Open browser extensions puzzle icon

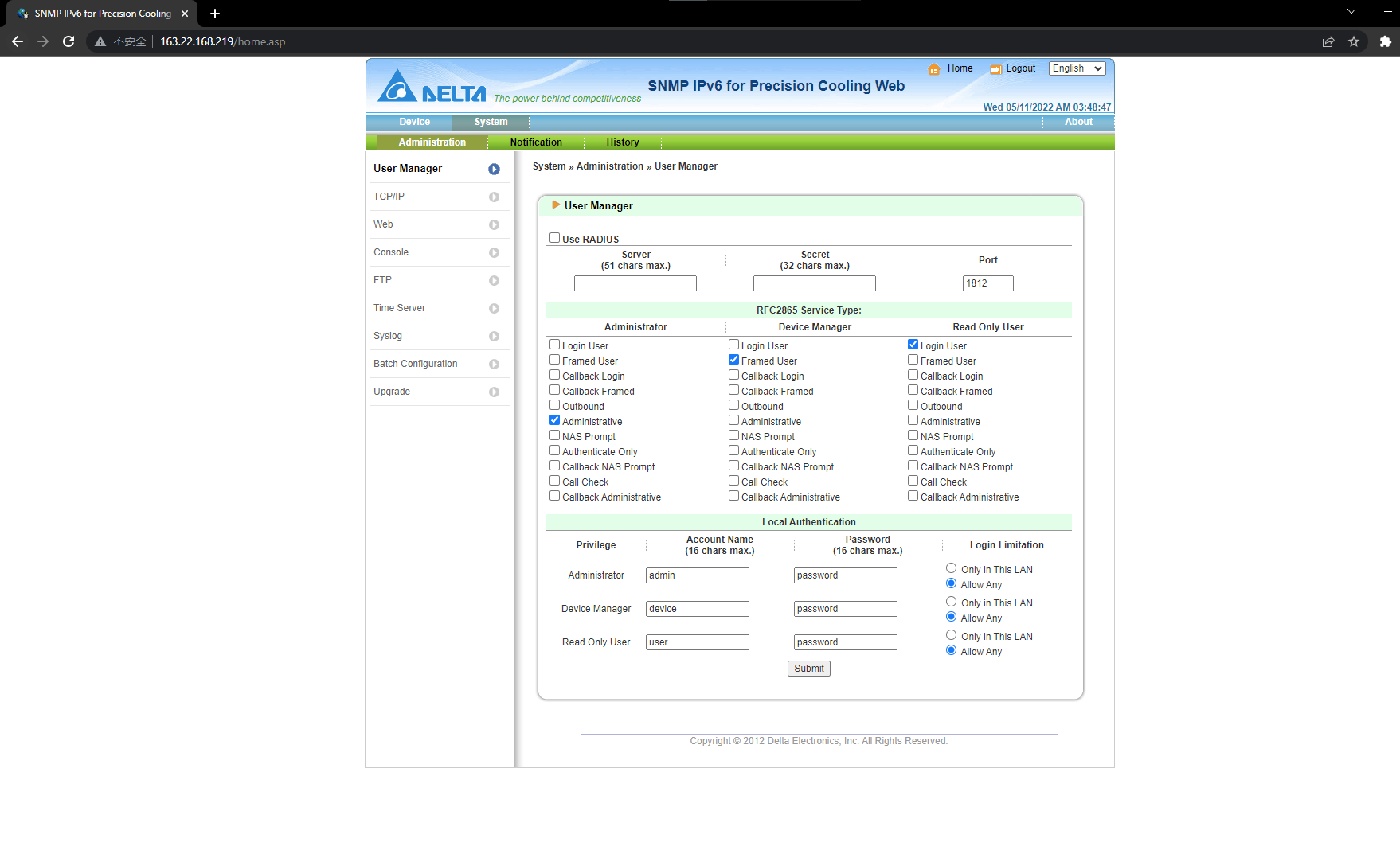click(x=1385, y=41)
